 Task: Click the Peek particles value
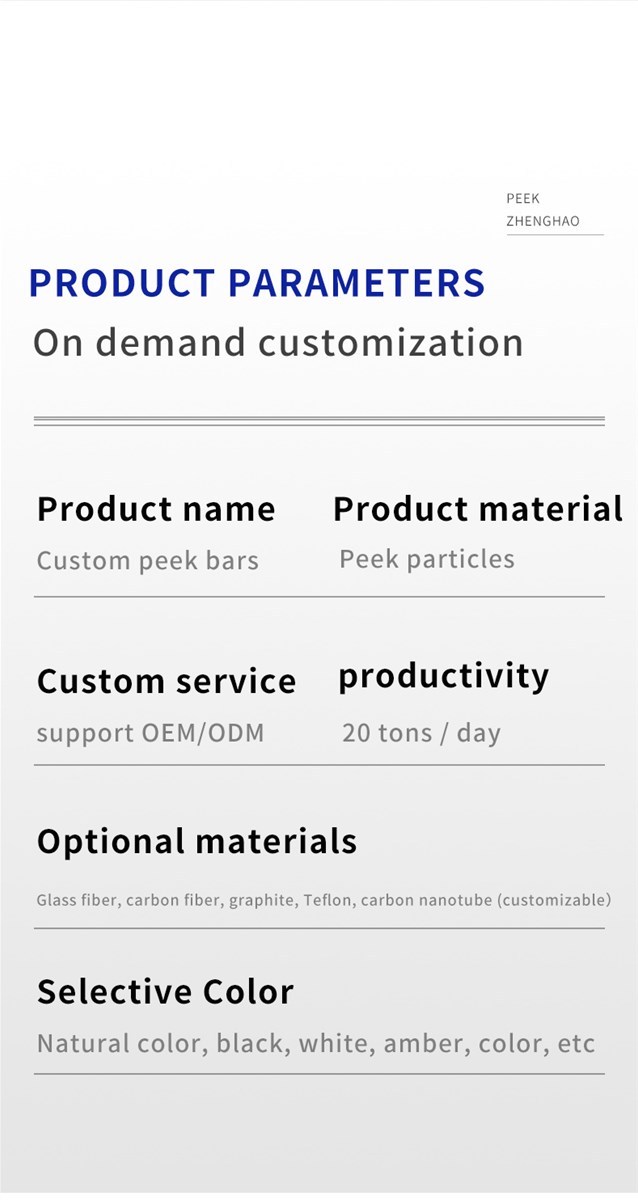427,559
